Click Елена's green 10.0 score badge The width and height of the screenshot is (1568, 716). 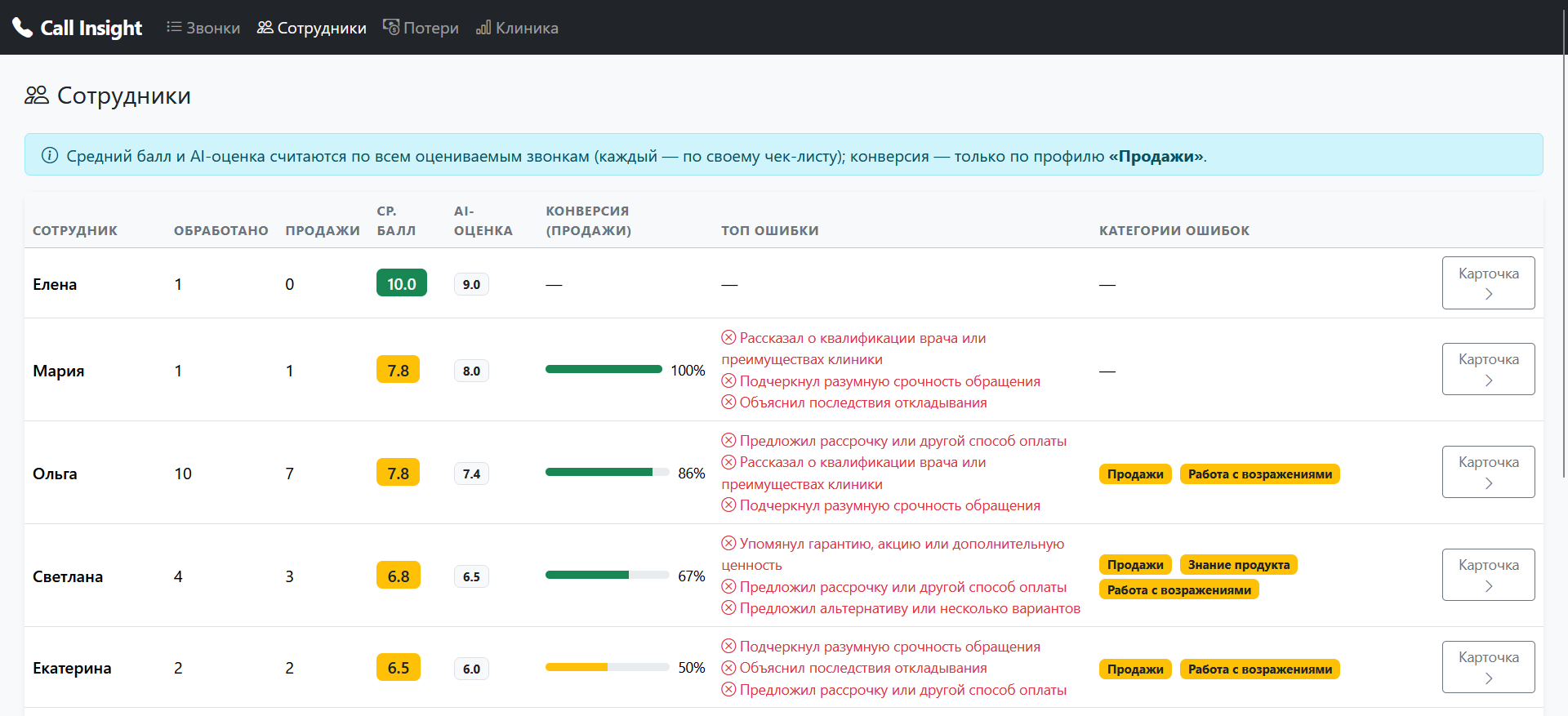[x=402, y=283]
